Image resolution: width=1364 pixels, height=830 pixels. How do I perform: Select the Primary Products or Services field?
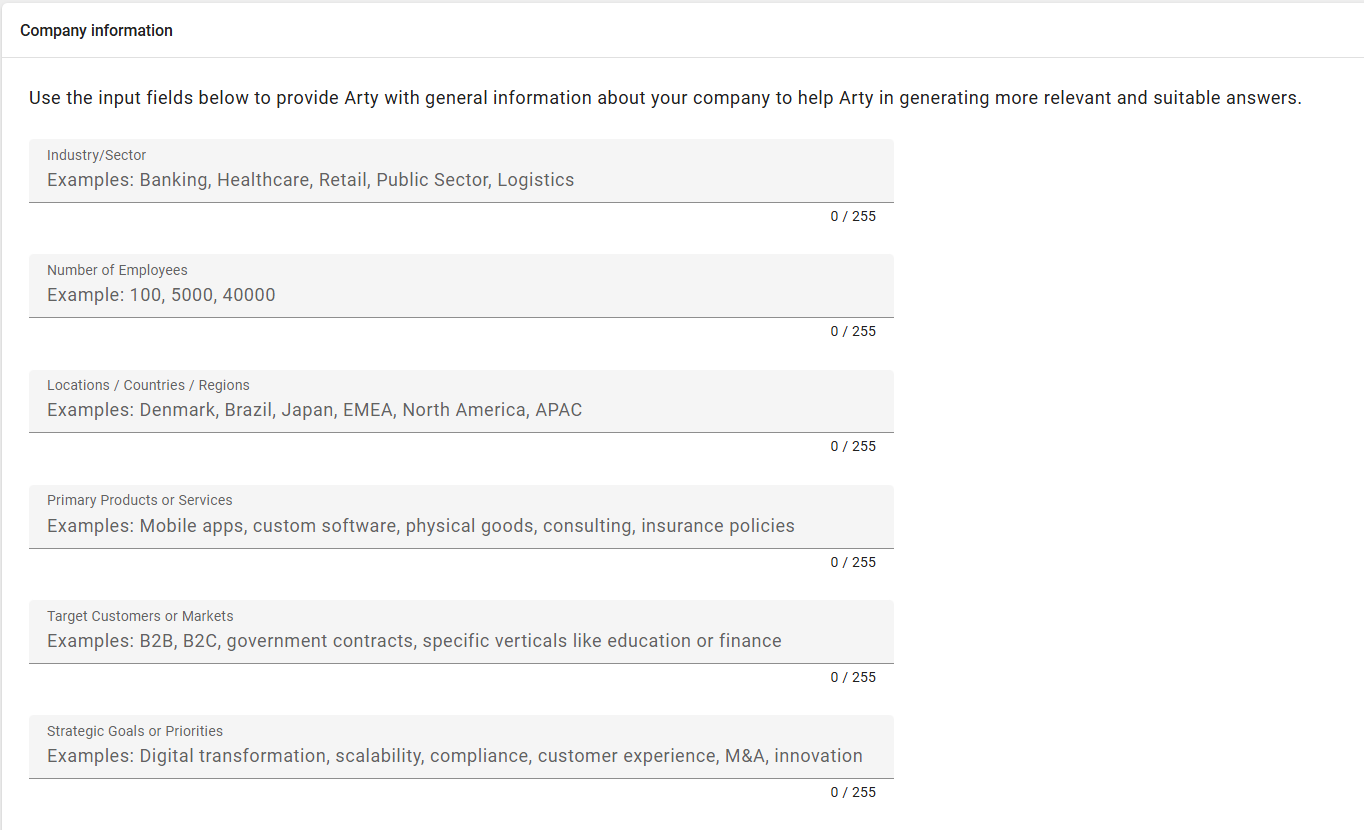point(460,525)
